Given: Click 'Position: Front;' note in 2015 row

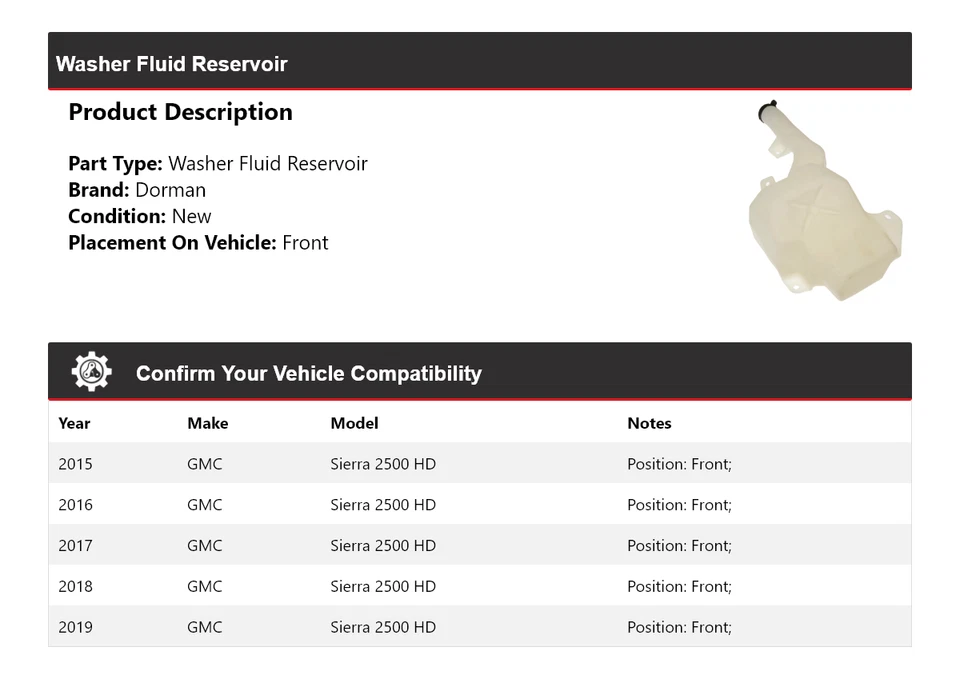Looking at the screenshot, I should pyautogui.click(x=680, y=464).
